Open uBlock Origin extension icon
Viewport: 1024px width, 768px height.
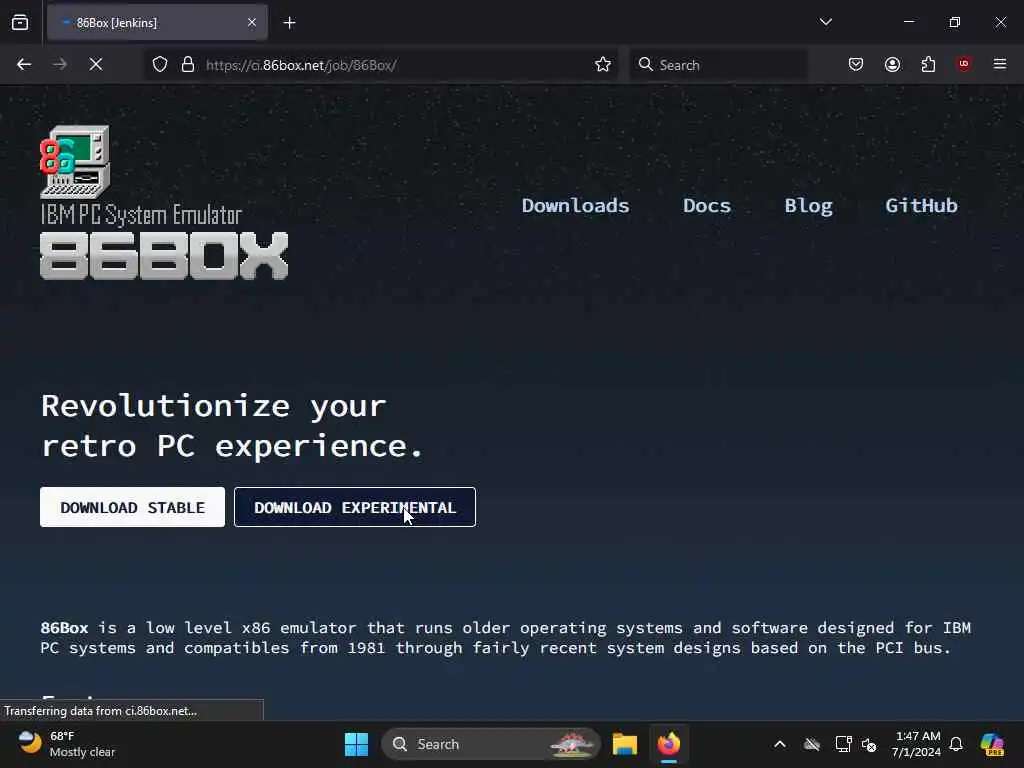(964, 65)
